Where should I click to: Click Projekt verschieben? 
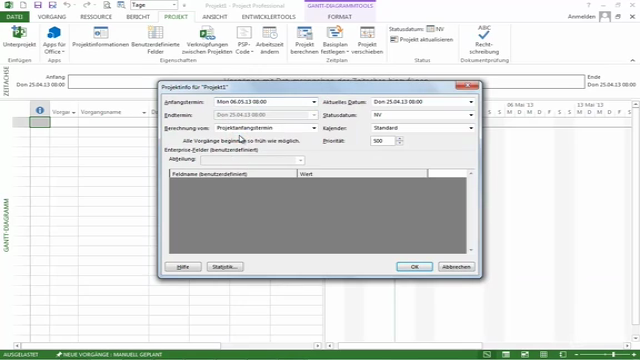367,40
